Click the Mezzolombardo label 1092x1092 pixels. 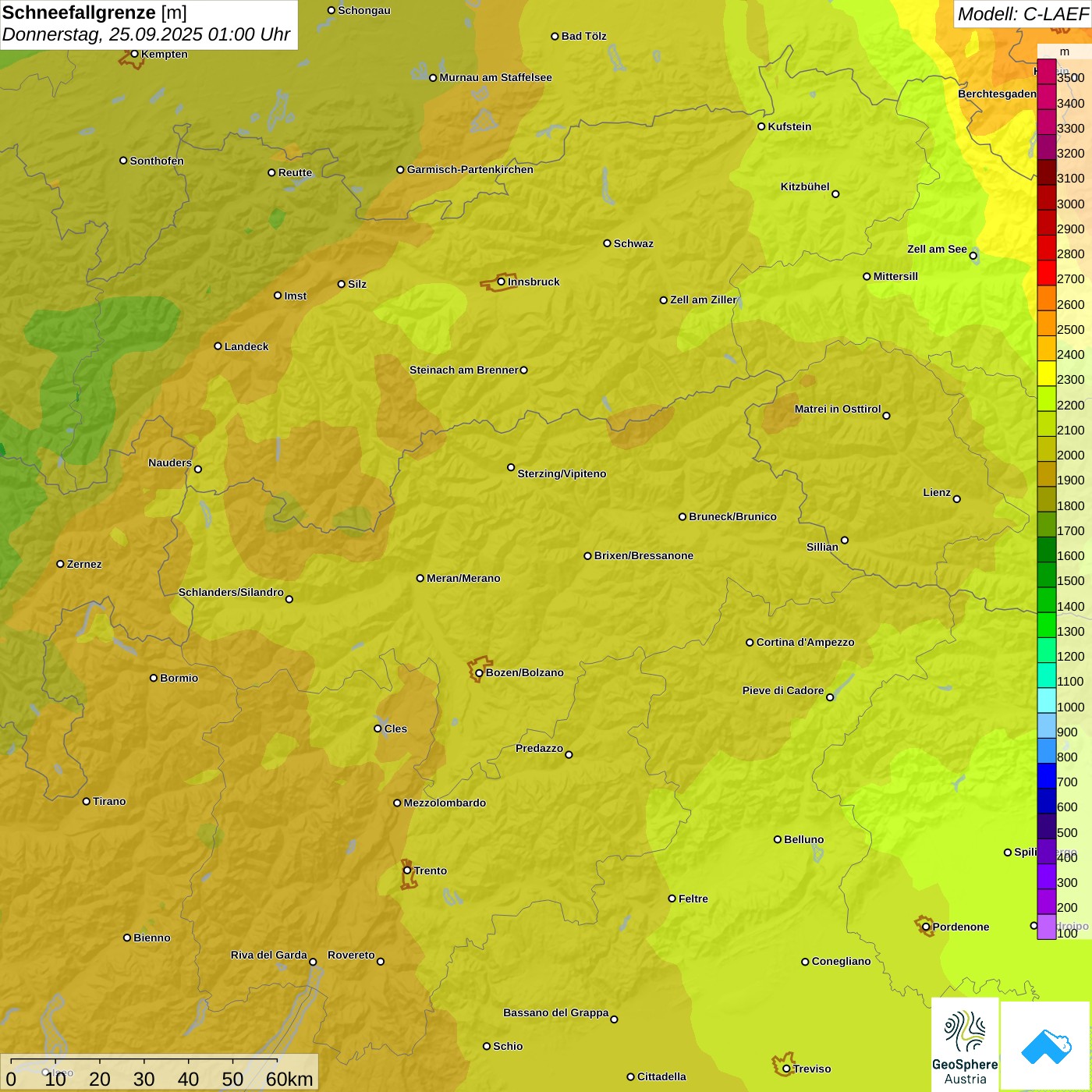point(445,803)
